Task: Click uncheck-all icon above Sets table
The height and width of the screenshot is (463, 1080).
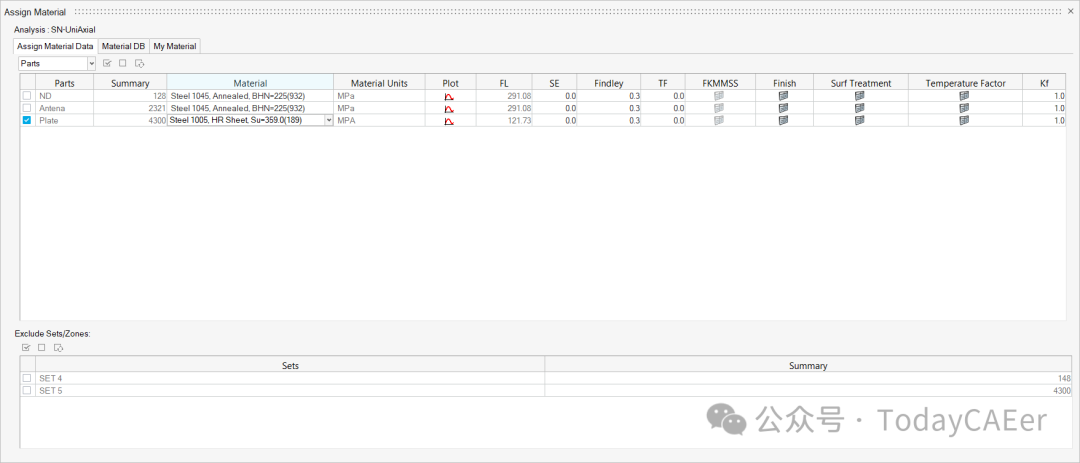Action: click(x=41, y=348)
